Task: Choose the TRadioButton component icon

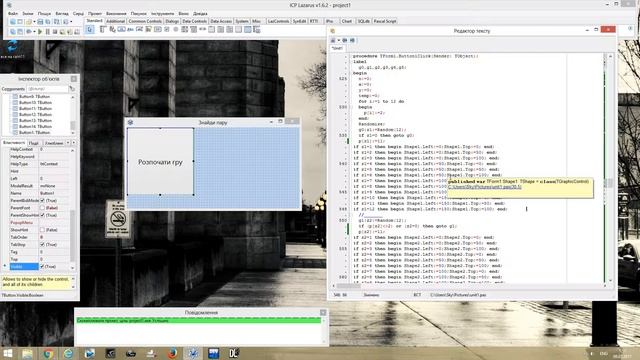Action: pos(176,29)
